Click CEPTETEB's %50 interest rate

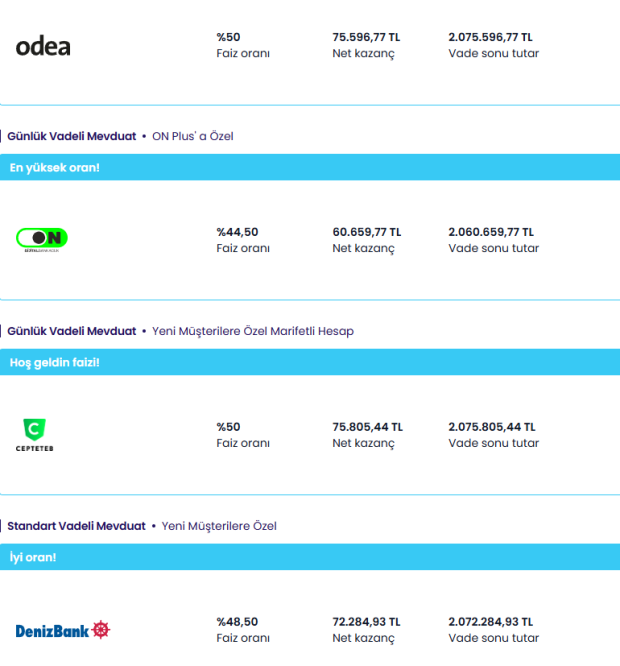point(229,427)
